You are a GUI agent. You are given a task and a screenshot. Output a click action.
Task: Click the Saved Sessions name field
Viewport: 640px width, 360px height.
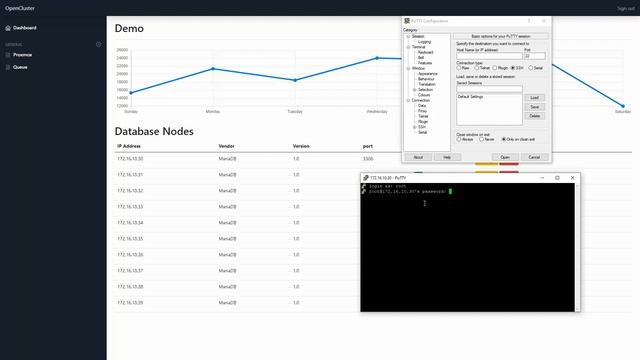489,89
